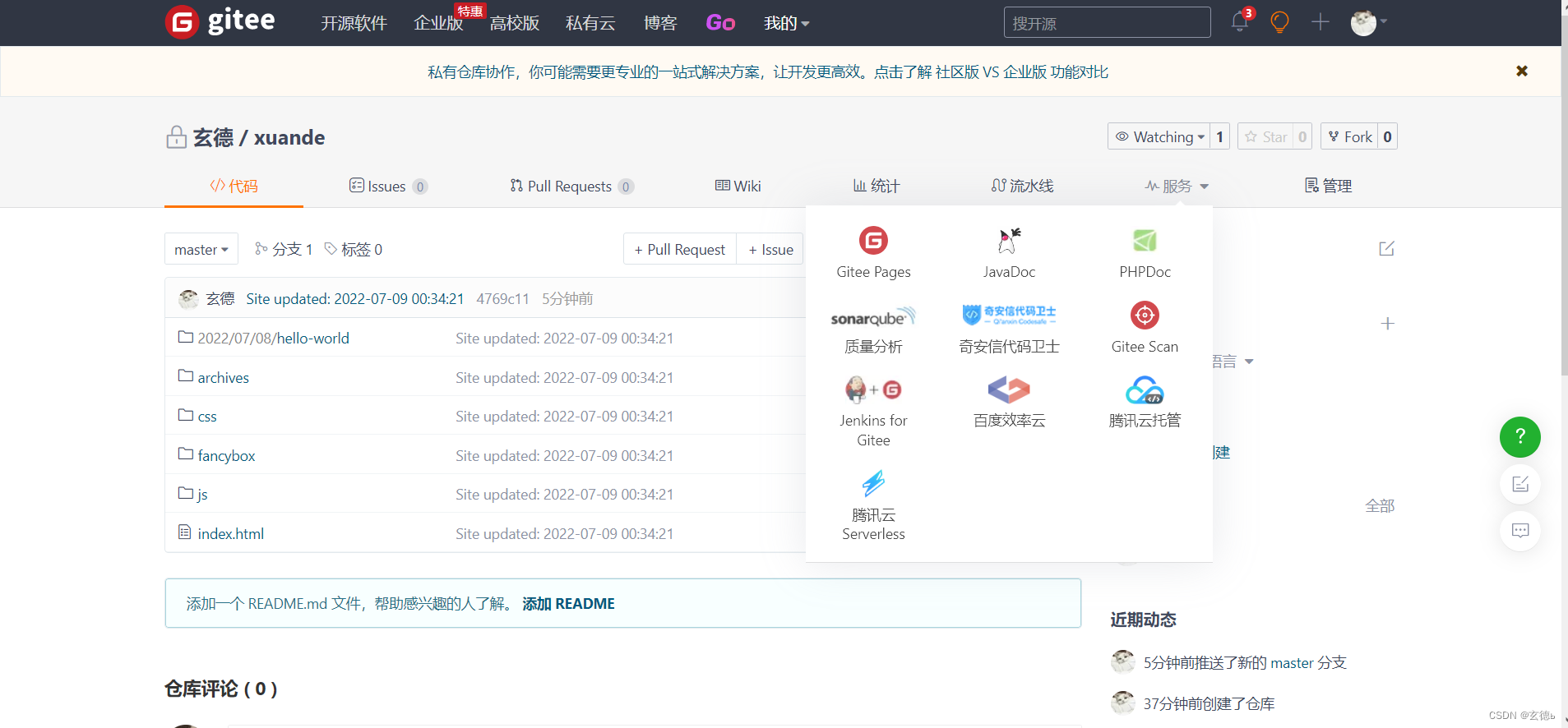The height and width of the screenshot is (728, 1568).
Task: Click the 搜开源 search field
Action: click(1107, 22)
